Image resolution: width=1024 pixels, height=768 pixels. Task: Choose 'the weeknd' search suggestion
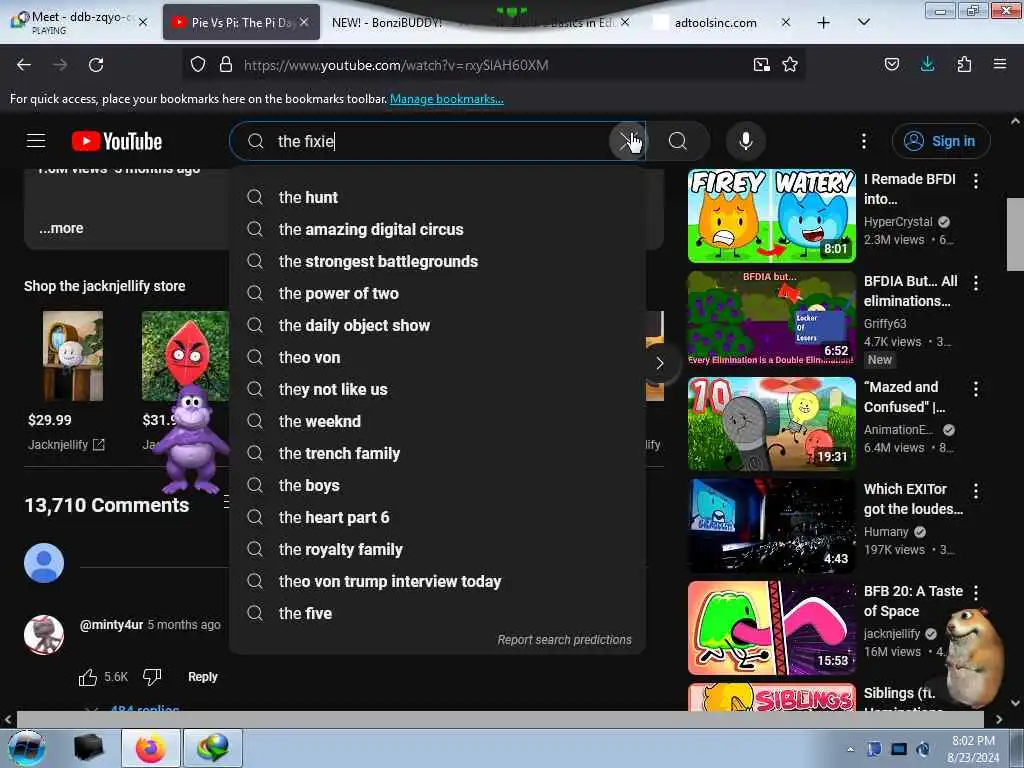(437, 421)
